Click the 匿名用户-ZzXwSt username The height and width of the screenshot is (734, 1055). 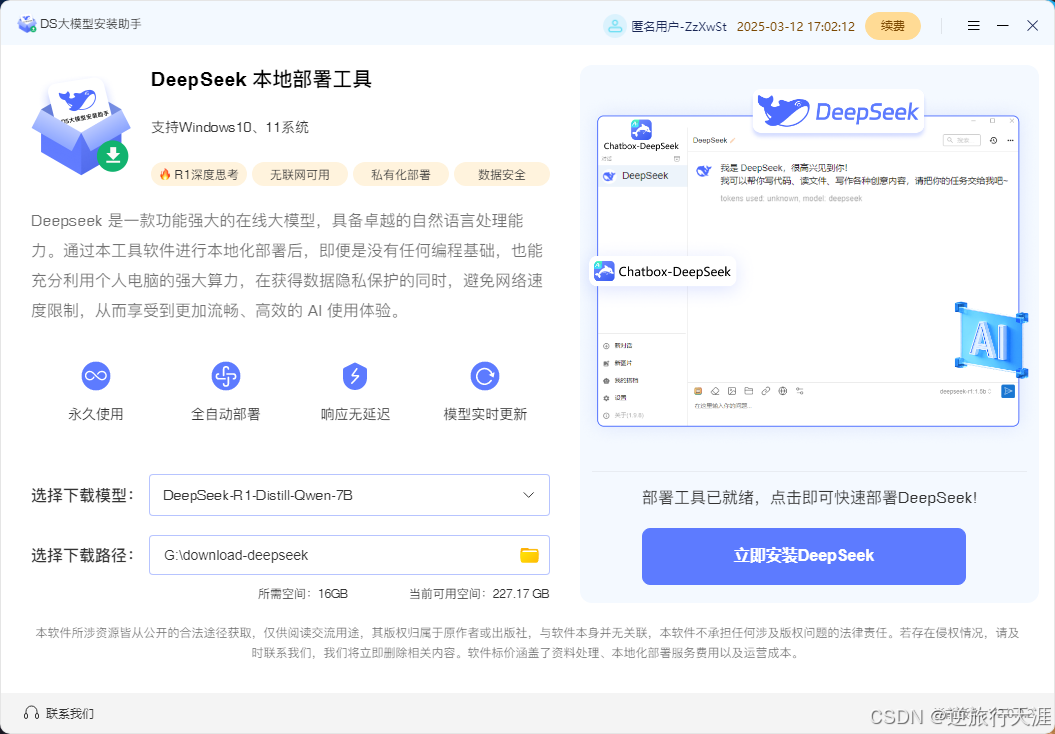click(x=679, y=27)
